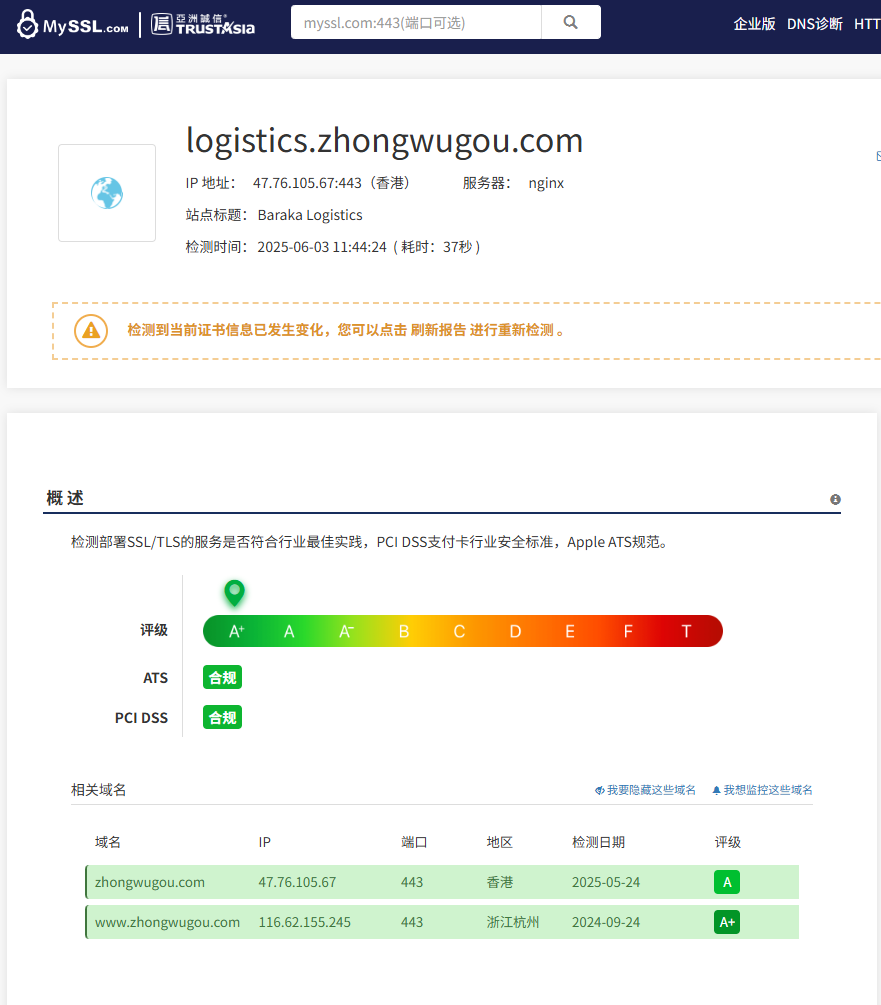Screen dimensions: 881x1005
Task: Open the www.zhongwugou.com domain row link
Action: (167, 922)
